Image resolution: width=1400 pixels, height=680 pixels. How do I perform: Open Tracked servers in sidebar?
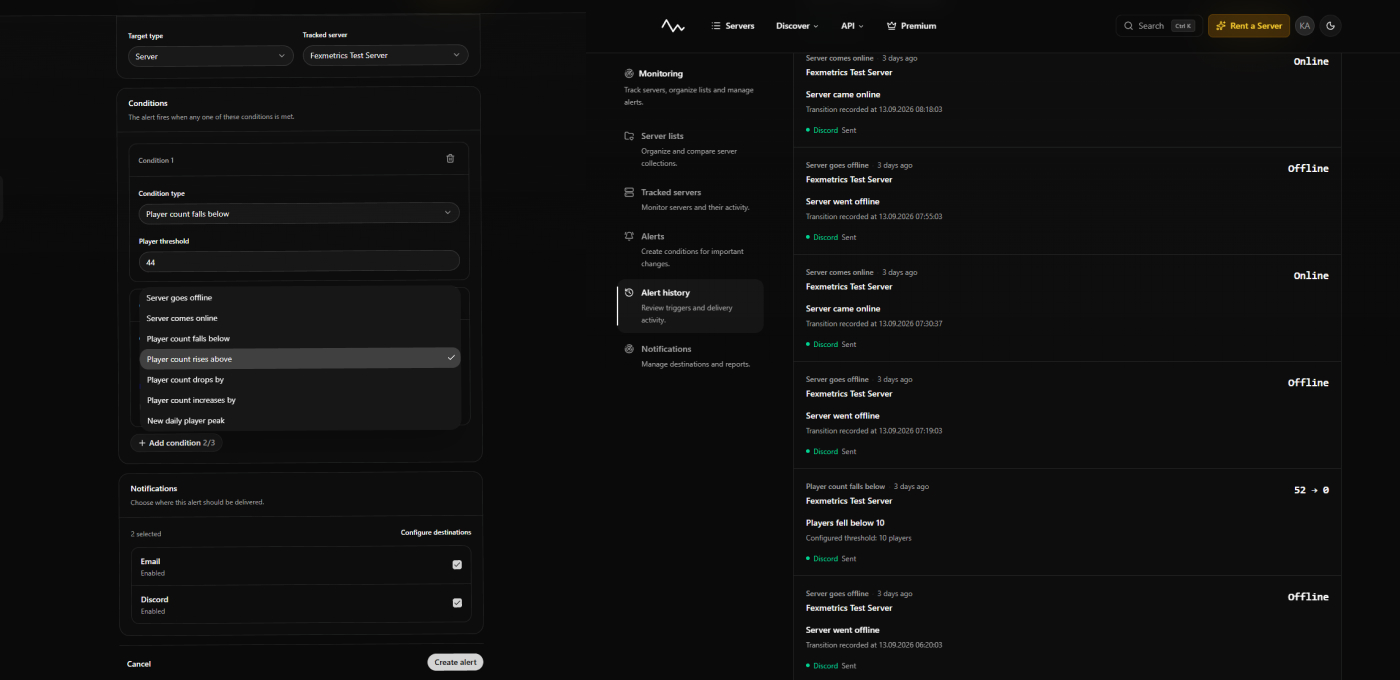coord(690,199)
